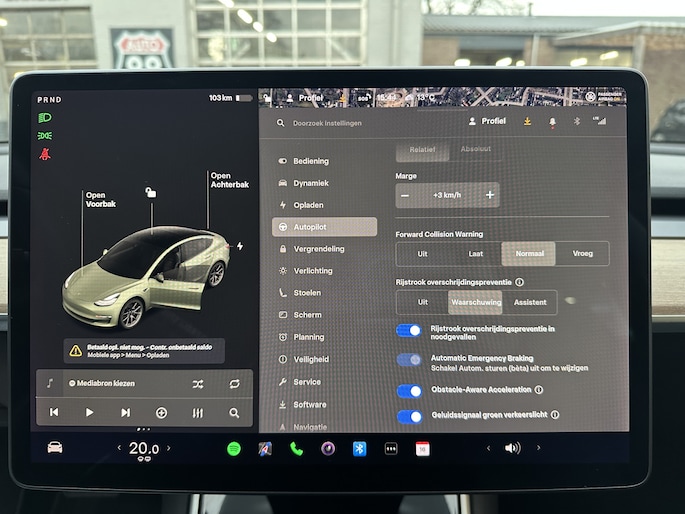Open the phone app icon

tap(296, 448)
